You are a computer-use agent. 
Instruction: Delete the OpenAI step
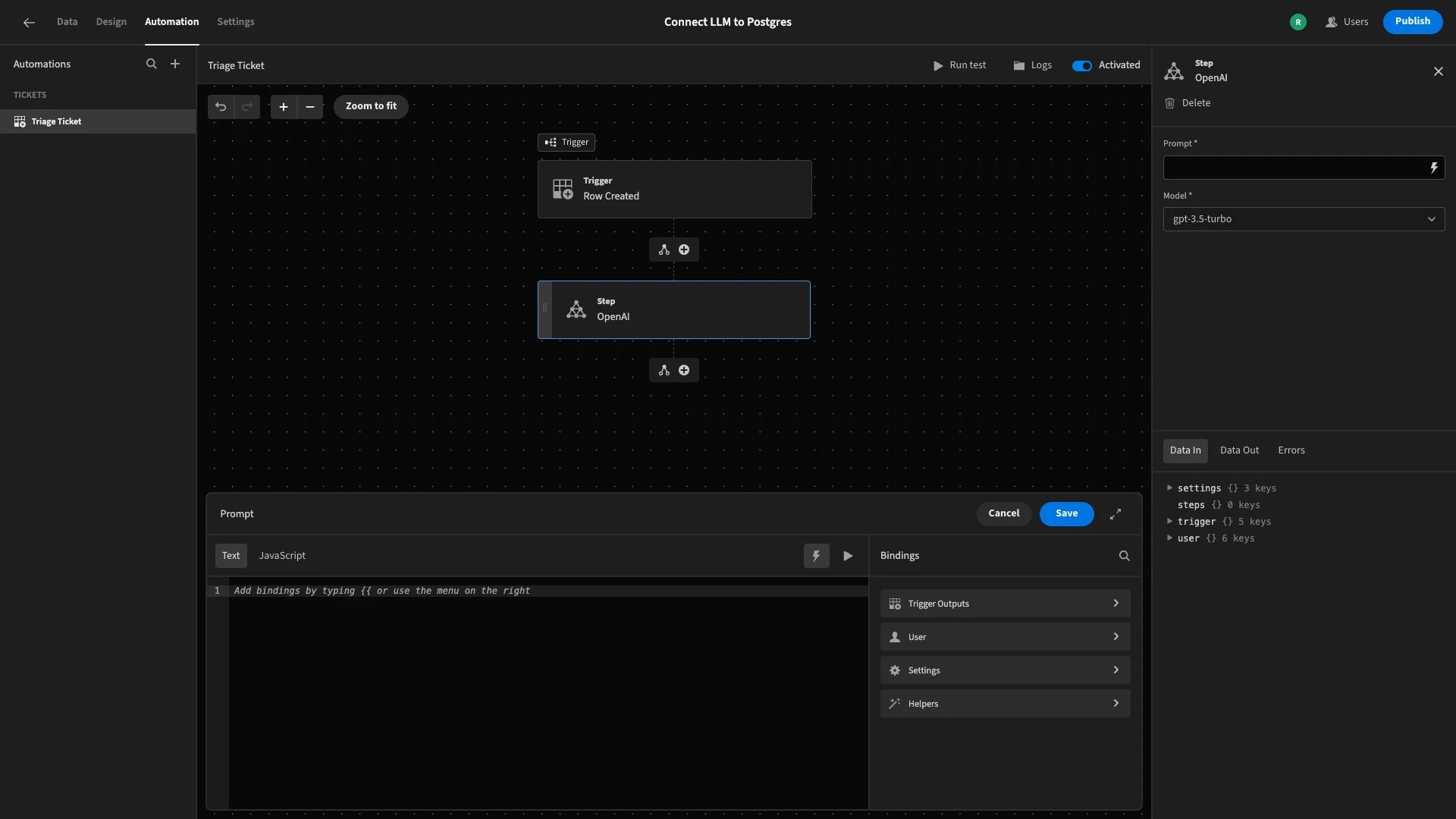tap(1188, 103)
